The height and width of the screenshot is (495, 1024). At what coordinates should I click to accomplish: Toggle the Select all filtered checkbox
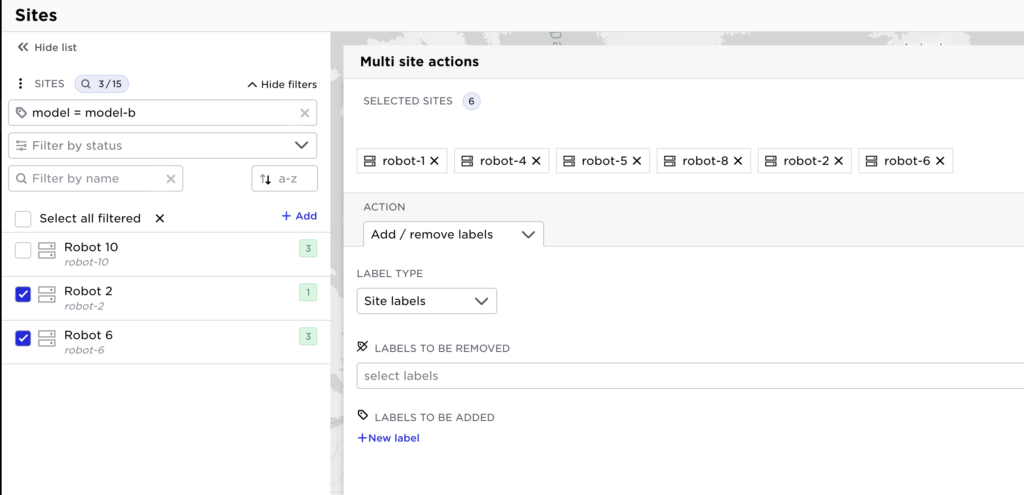click(23, 218)
